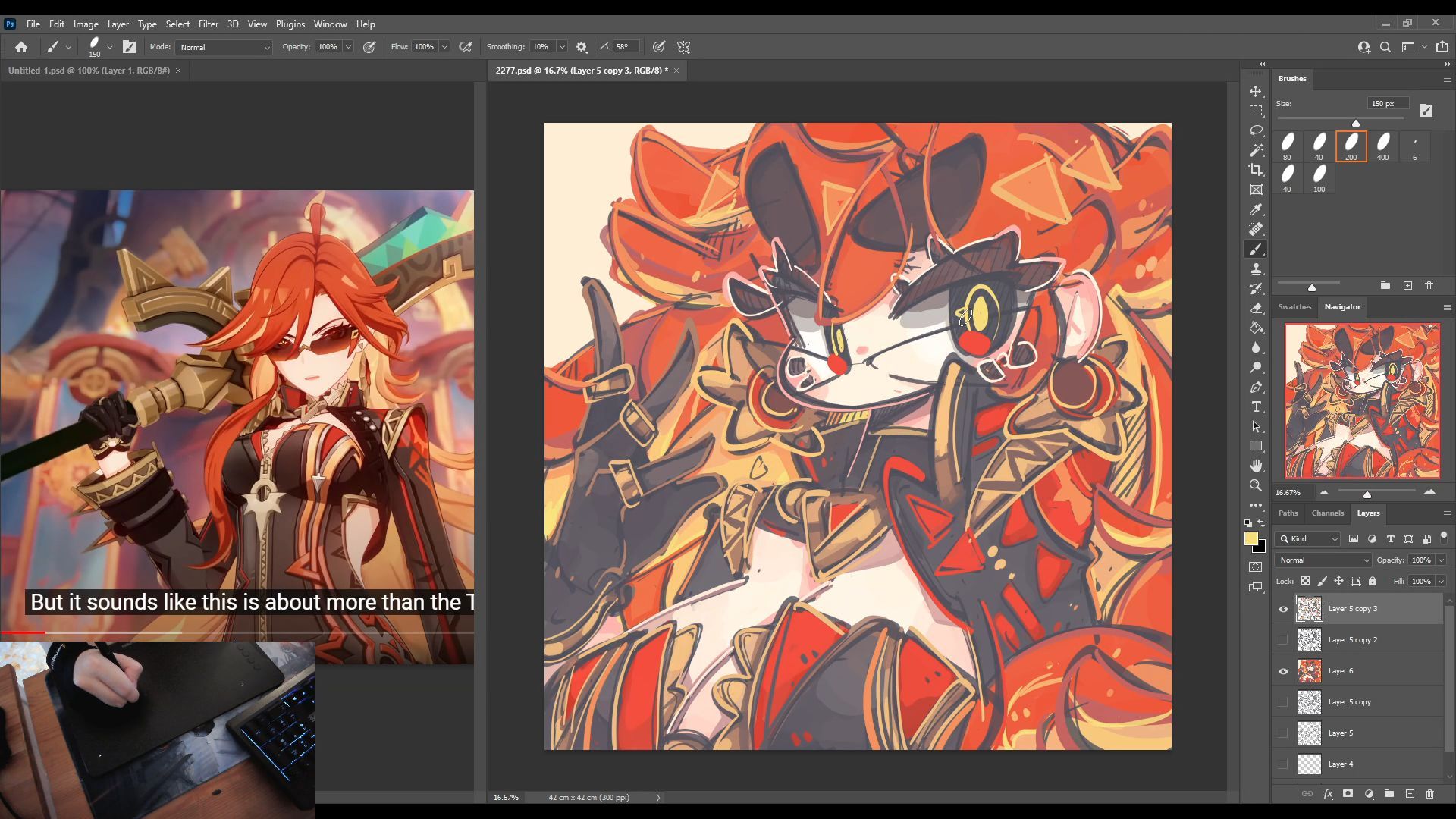This screenshot has height=819, width=1456.
Task: Switch to the Untitled-1.psd document tab
Action: click(x=89, y=71)
